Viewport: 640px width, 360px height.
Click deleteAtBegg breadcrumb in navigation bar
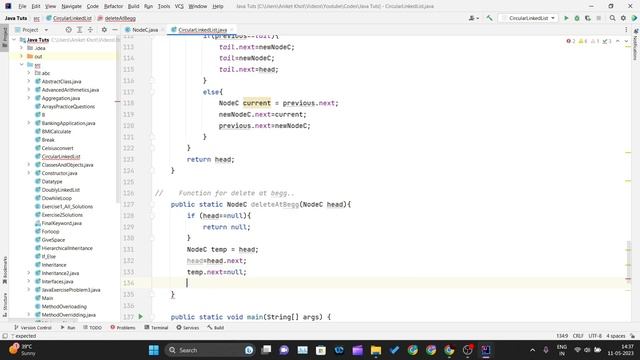[120, 18]
